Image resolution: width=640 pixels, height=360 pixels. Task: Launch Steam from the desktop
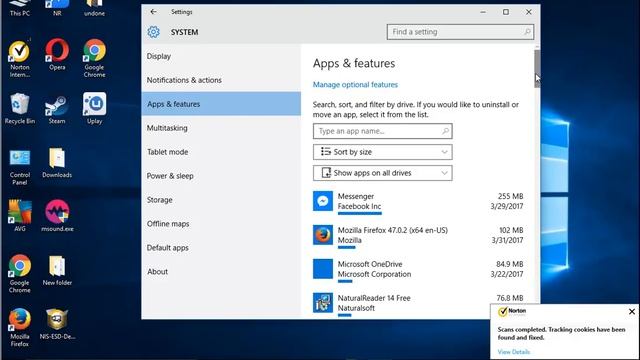[57, 109]
